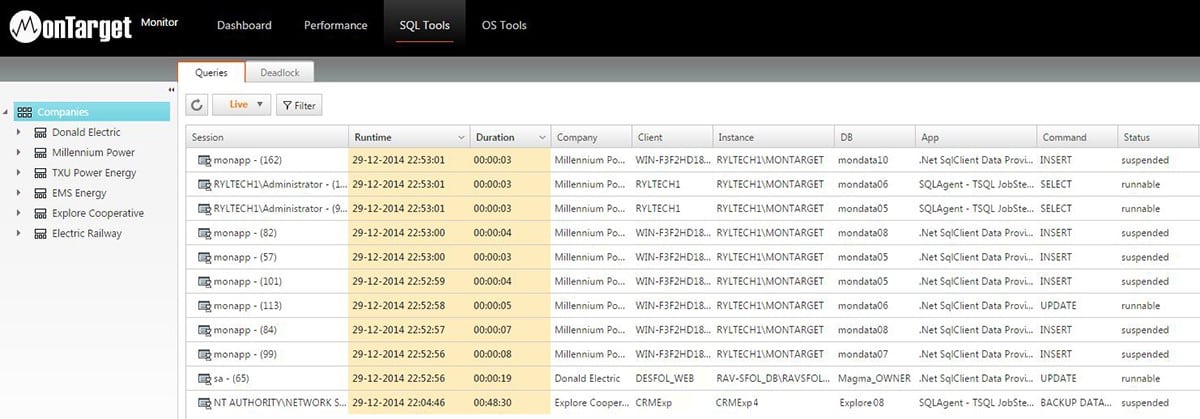
Task: Open the Duration column dropdown arrow
Action: pos(542,137)
